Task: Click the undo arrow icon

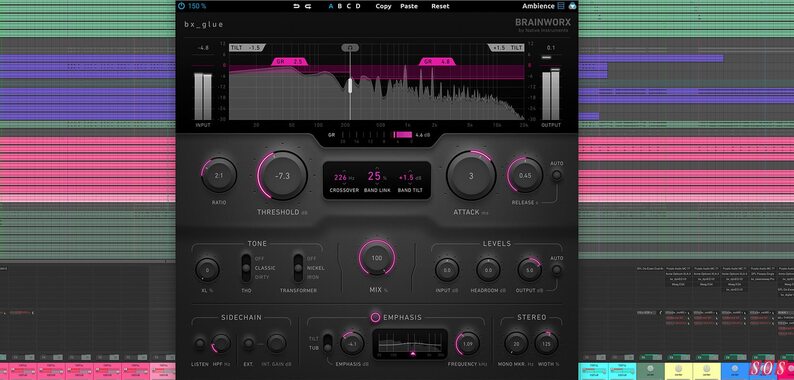Action: (297, 6)
